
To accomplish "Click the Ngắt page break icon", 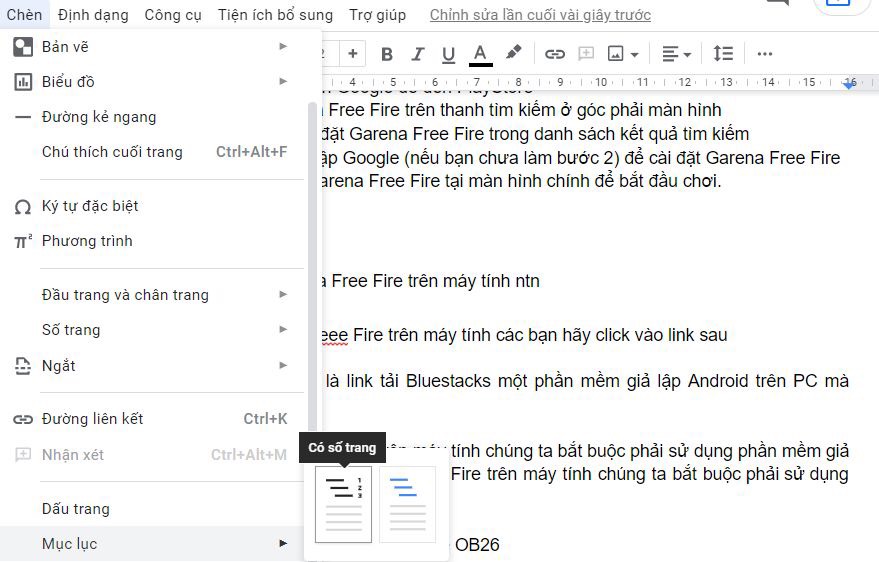I will pyautogui.click(x=22, y=366).
